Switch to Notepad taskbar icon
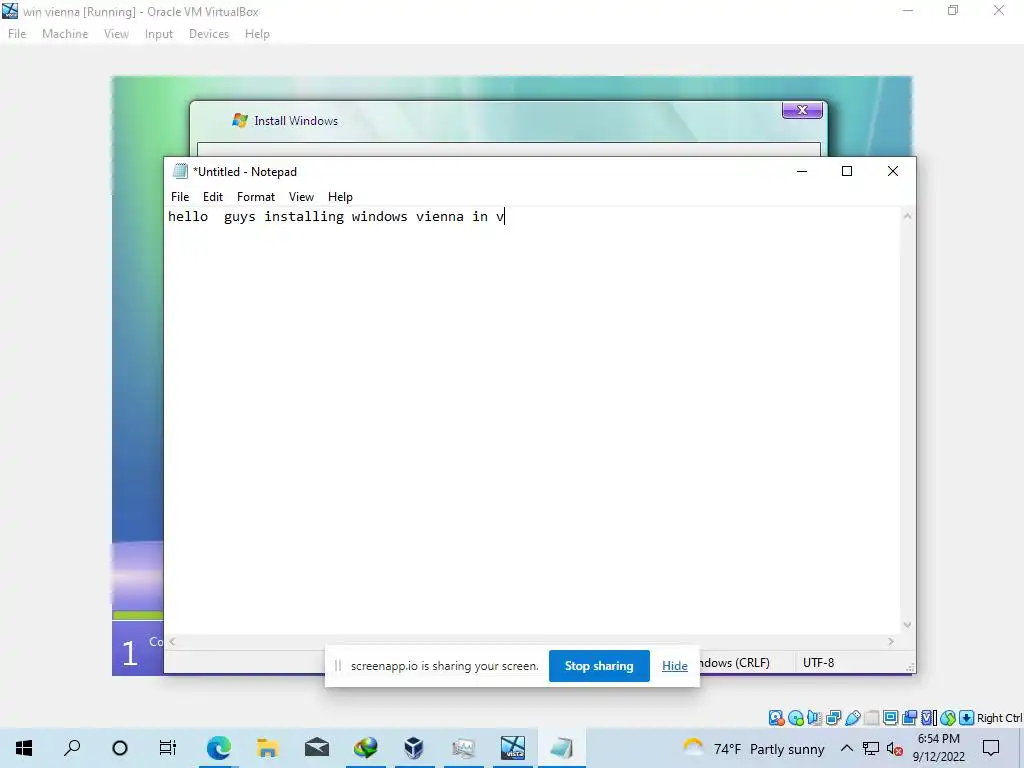This screenshot has height=768, width=1024. coord(562,748)
